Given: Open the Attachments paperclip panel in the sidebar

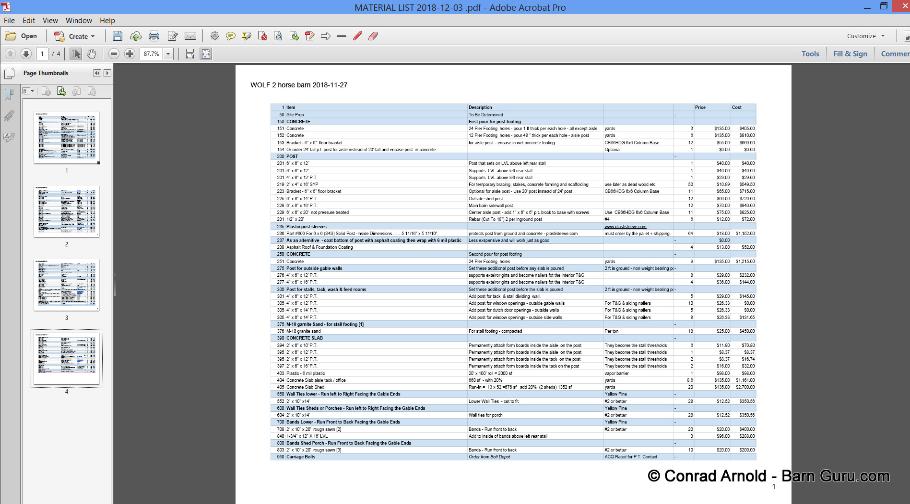Looking at the screenshot, I should point(9,116).
